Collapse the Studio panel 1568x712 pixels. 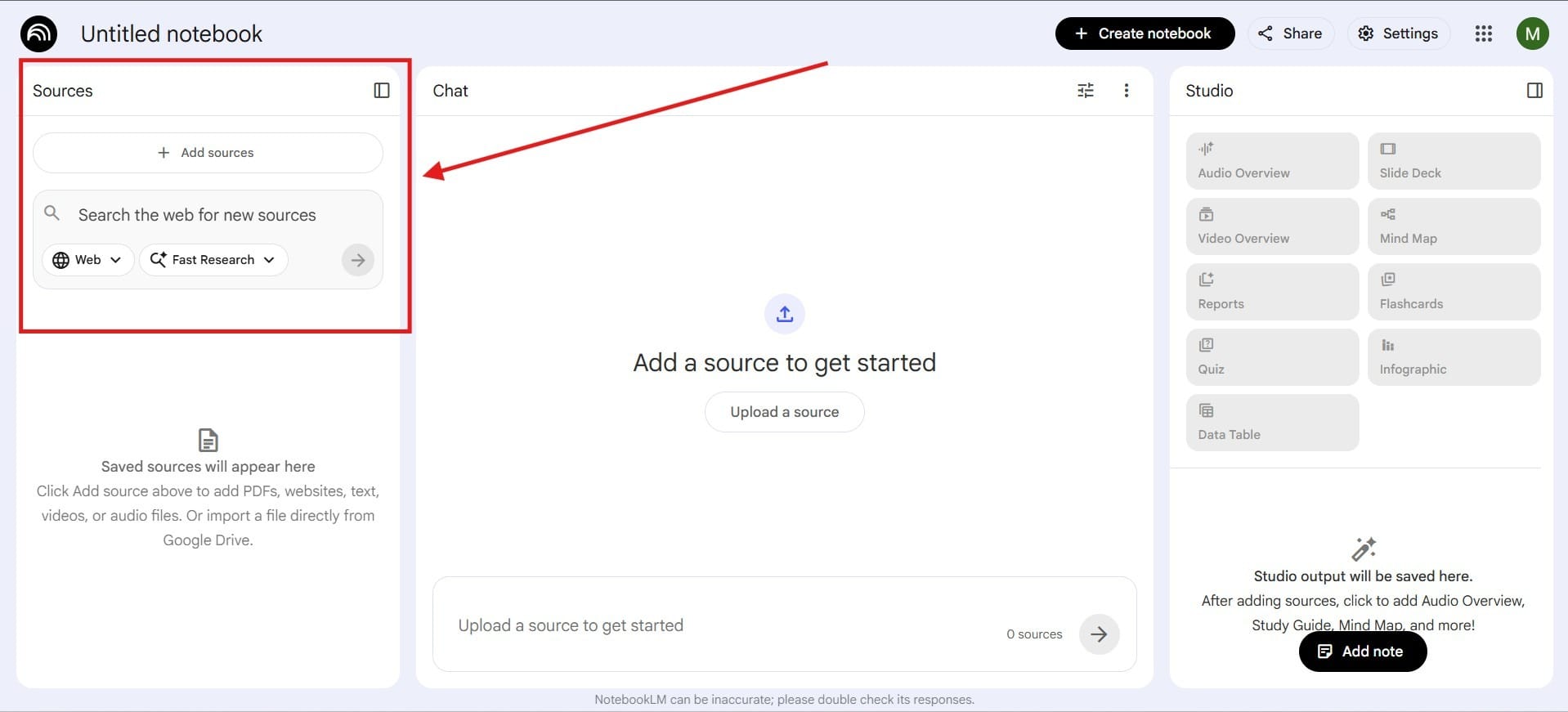pyautogui.click(x=1534, y=91)
